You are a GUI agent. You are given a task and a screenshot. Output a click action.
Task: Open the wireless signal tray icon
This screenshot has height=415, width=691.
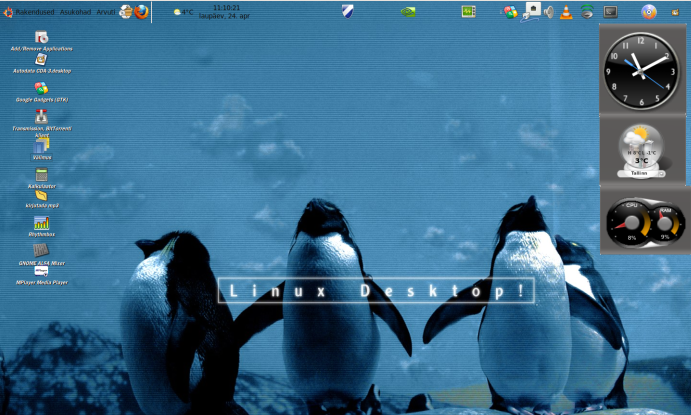(x=587, y=12)
